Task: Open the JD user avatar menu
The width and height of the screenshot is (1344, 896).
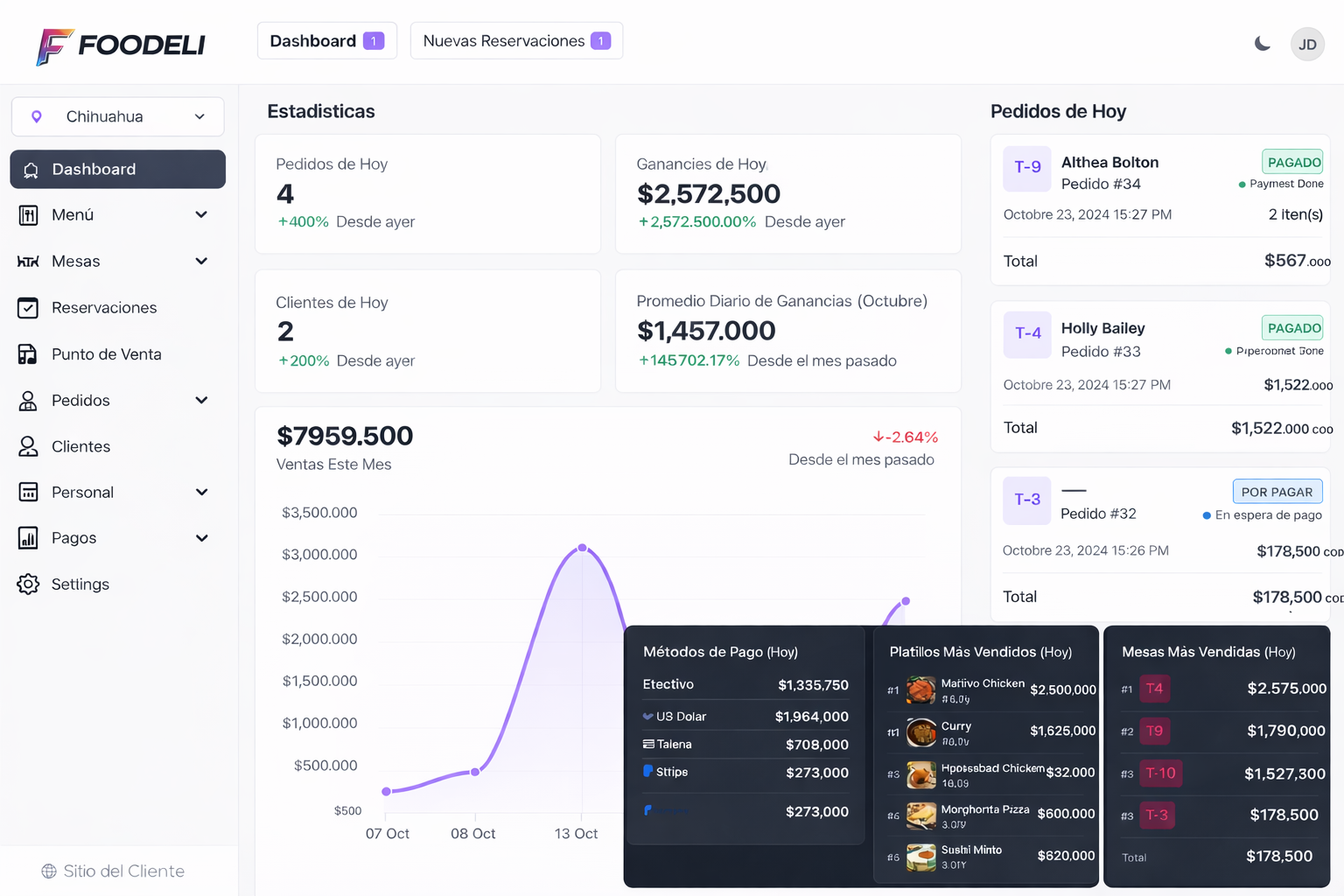Action: tap(1307, 45)
